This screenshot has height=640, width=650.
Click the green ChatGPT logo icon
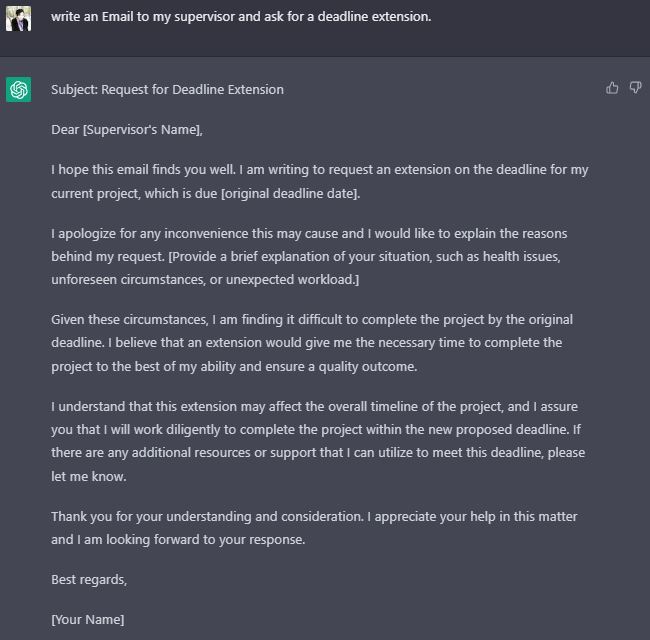[18, 90]
